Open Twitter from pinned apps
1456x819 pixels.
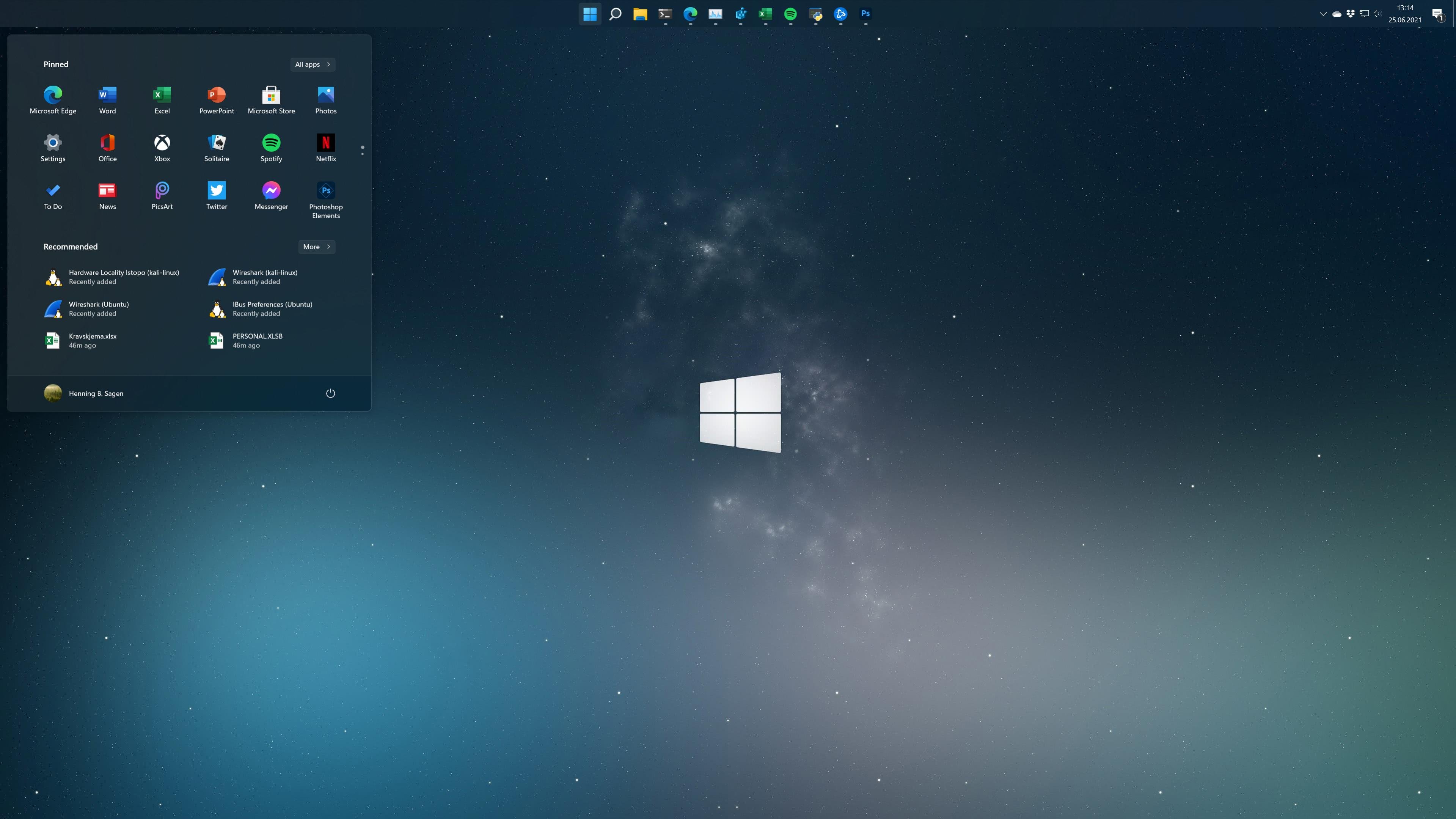tap(217, 196)
